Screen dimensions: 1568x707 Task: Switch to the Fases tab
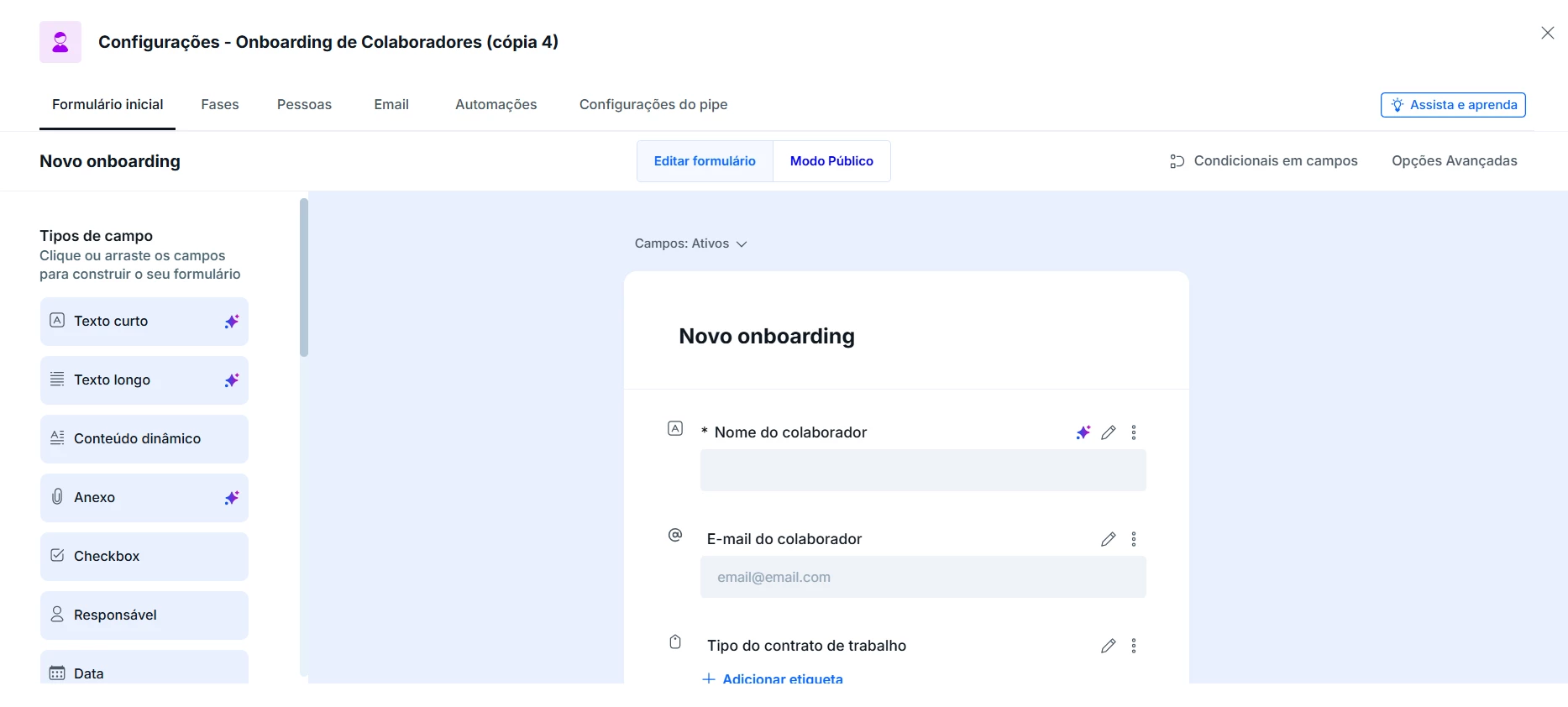click(x=220, y=105)
